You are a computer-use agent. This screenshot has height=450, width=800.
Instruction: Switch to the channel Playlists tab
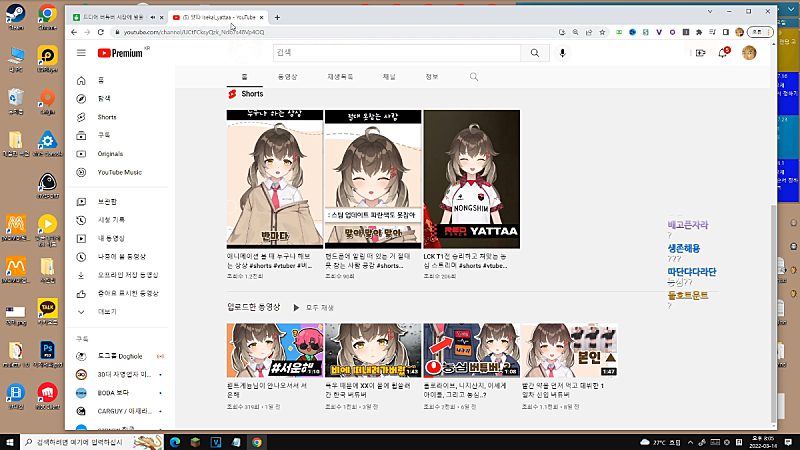coord(340,77)
